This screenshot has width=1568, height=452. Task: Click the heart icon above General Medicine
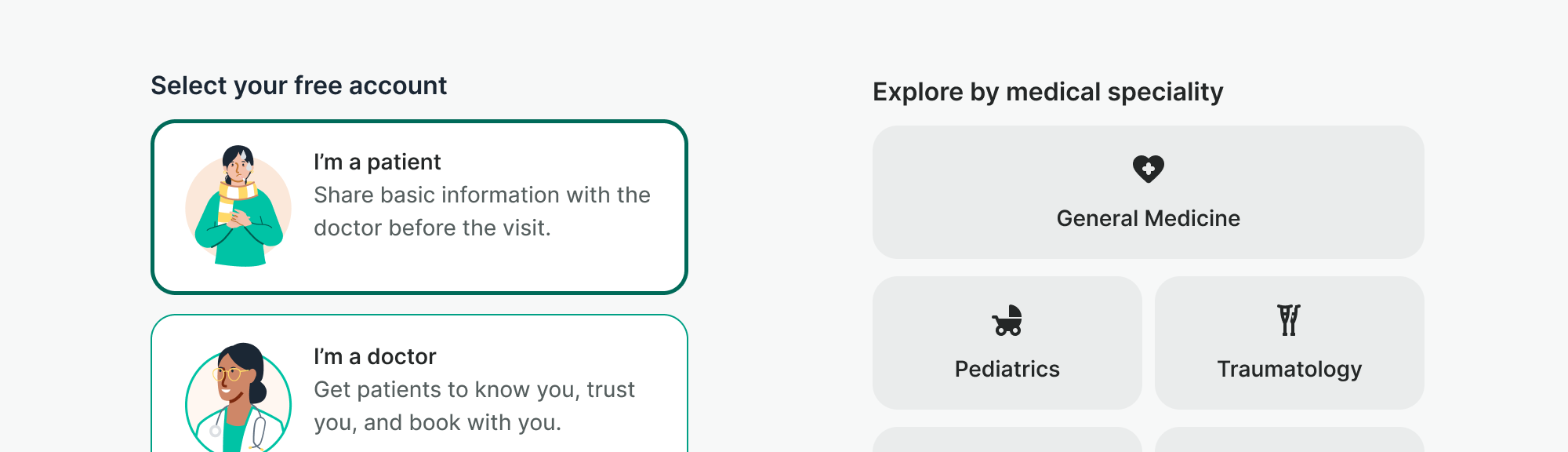(x=1148, y=169)
